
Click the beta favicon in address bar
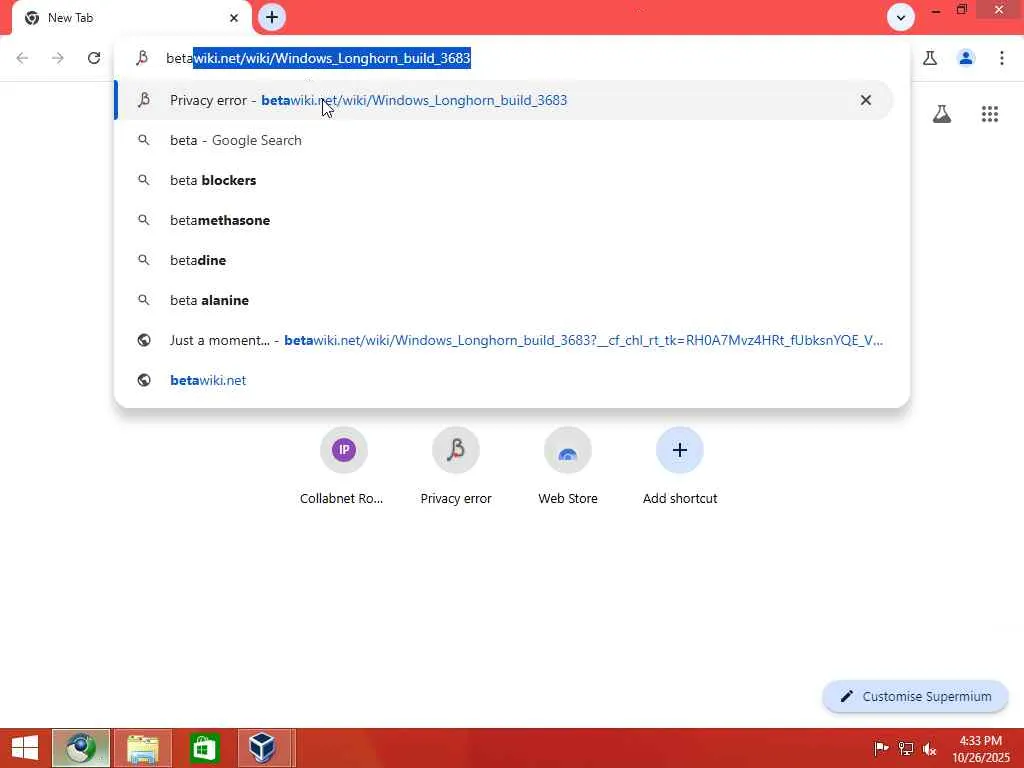point(142,58)
